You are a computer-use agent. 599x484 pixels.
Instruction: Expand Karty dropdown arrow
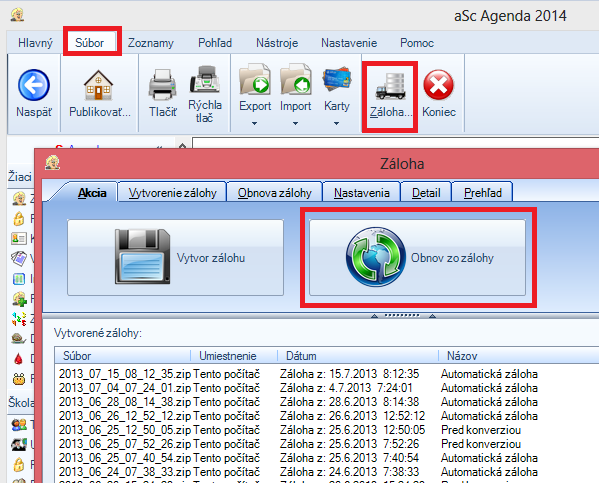pos(336,123)
